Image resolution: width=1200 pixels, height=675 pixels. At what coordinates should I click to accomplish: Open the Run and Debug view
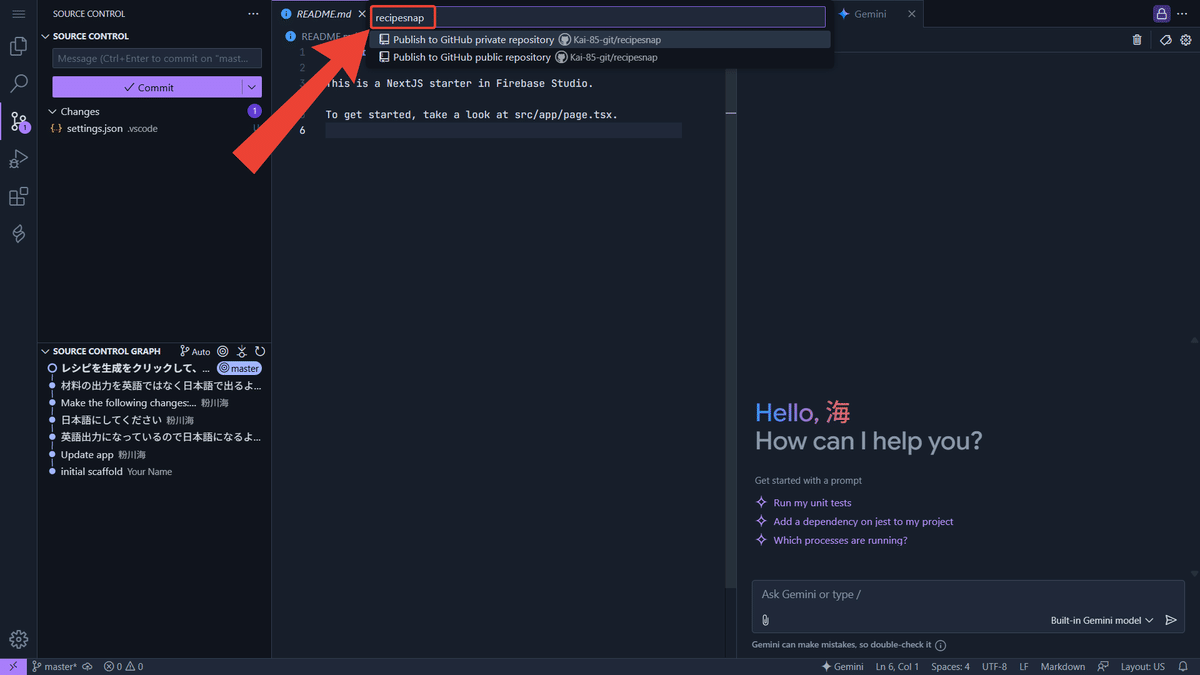(x=18, y=159)
